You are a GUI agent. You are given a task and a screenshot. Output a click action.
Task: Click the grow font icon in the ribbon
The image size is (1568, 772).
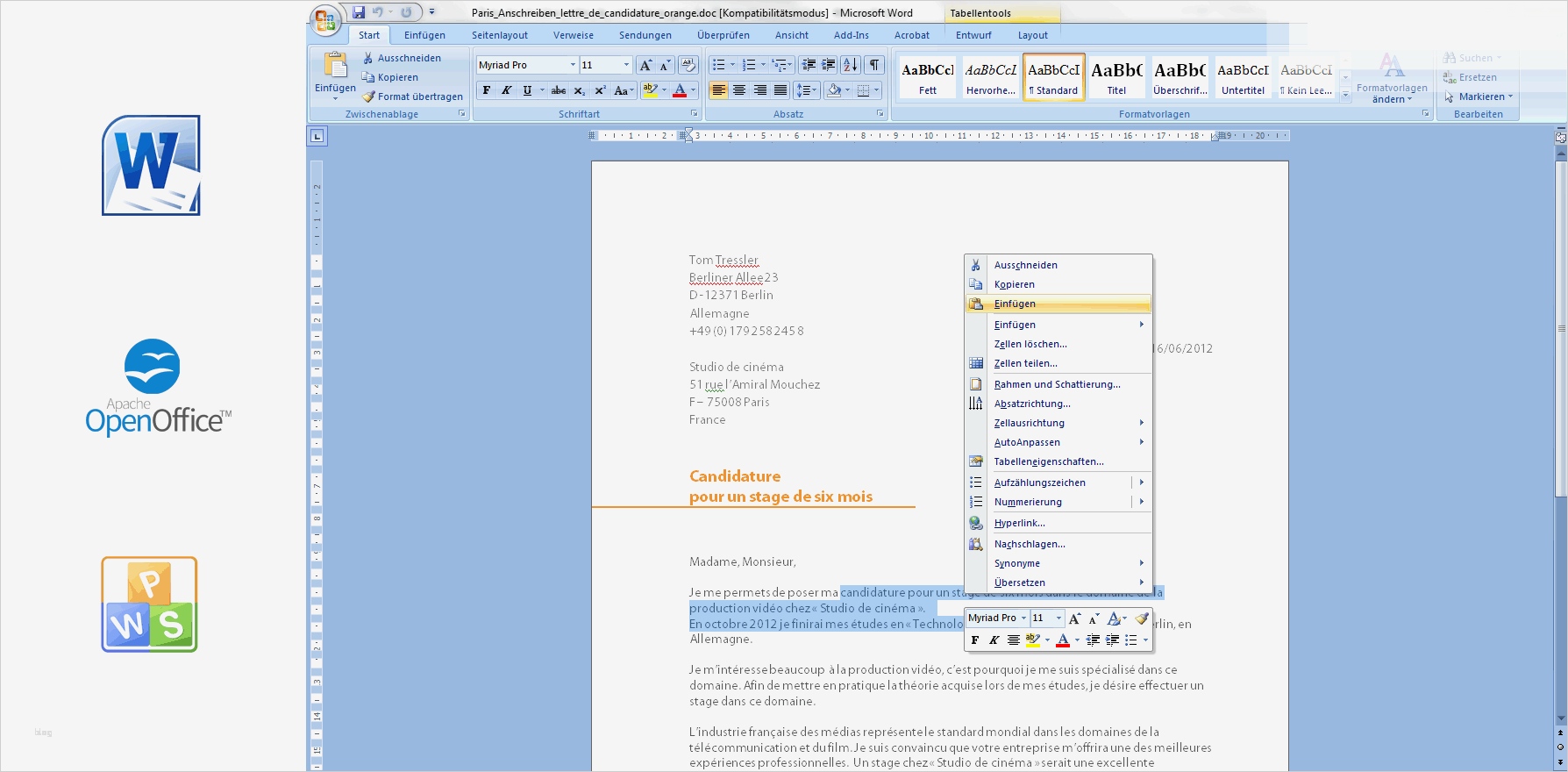pyautogui.click(x=645, y=65)
